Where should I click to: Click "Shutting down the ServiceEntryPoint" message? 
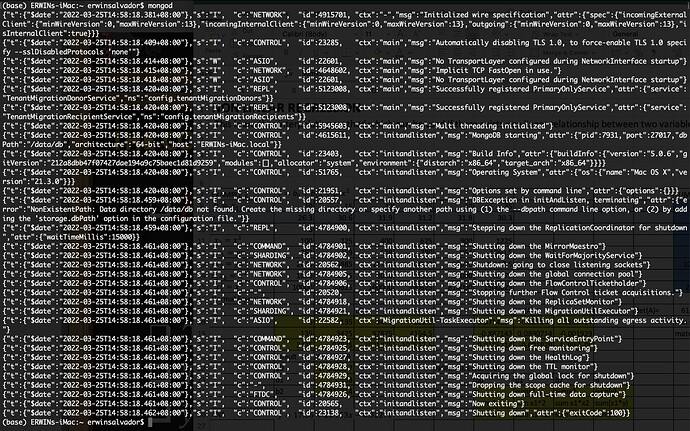pos(544,338)
